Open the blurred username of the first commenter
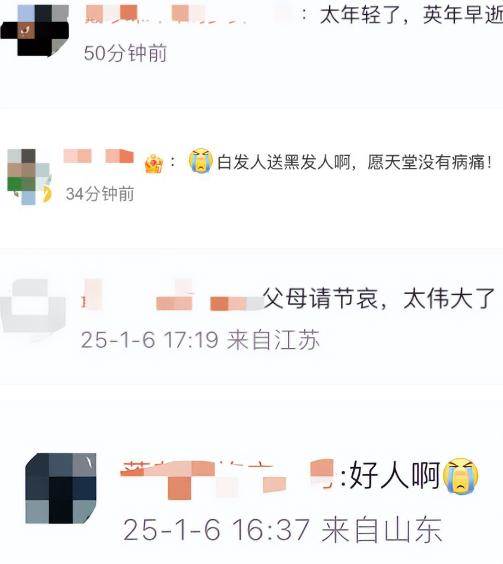Viewport: 503px width, 564px height. pos(191,15)
